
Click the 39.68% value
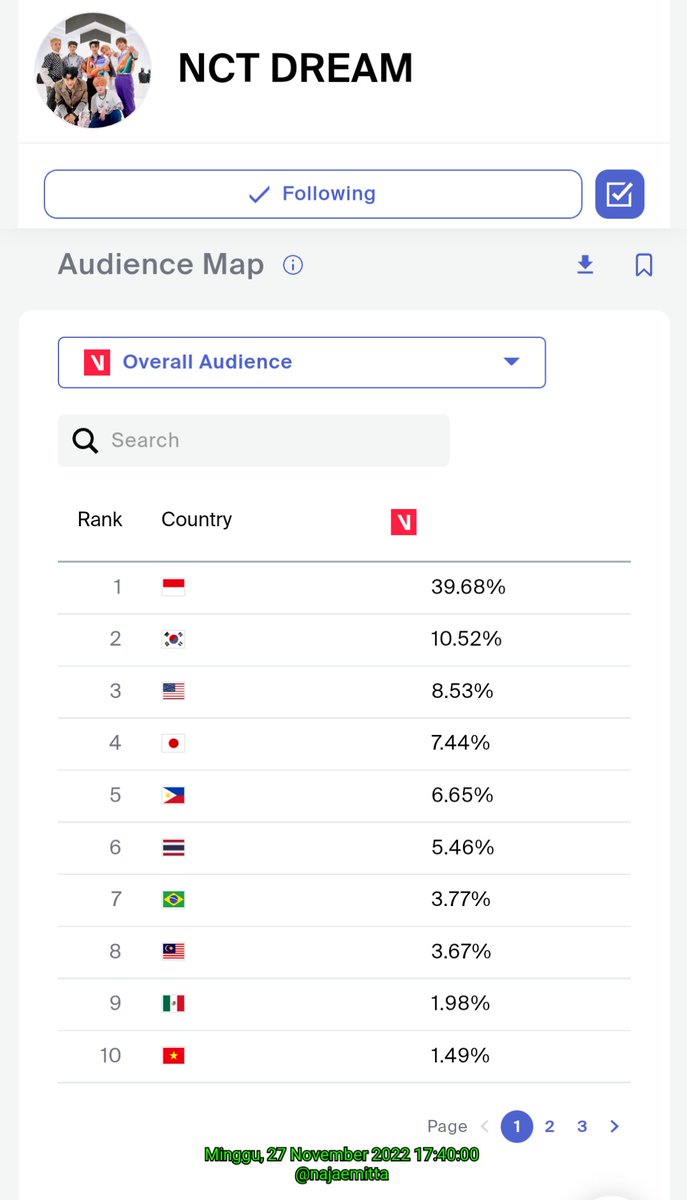pyautogui.click(x=468, y=587)
